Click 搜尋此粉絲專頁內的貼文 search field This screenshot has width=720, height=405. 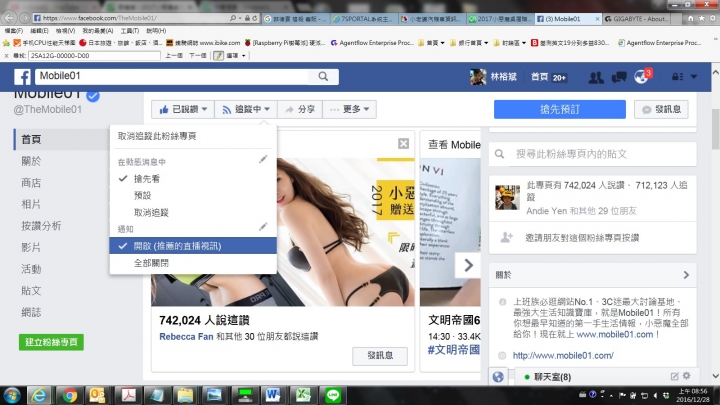592,154
